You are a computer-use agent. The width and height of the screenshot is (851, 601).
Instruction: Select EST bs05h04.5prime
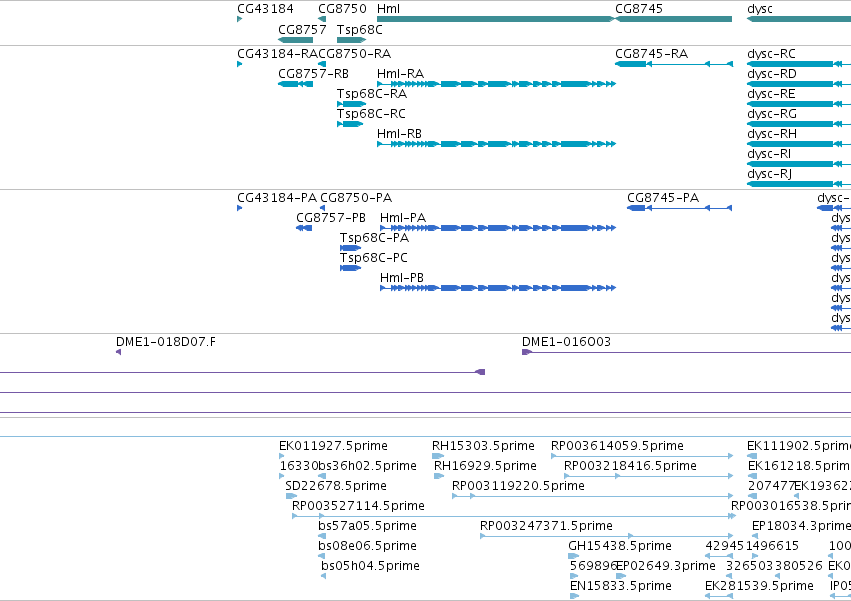323,577
